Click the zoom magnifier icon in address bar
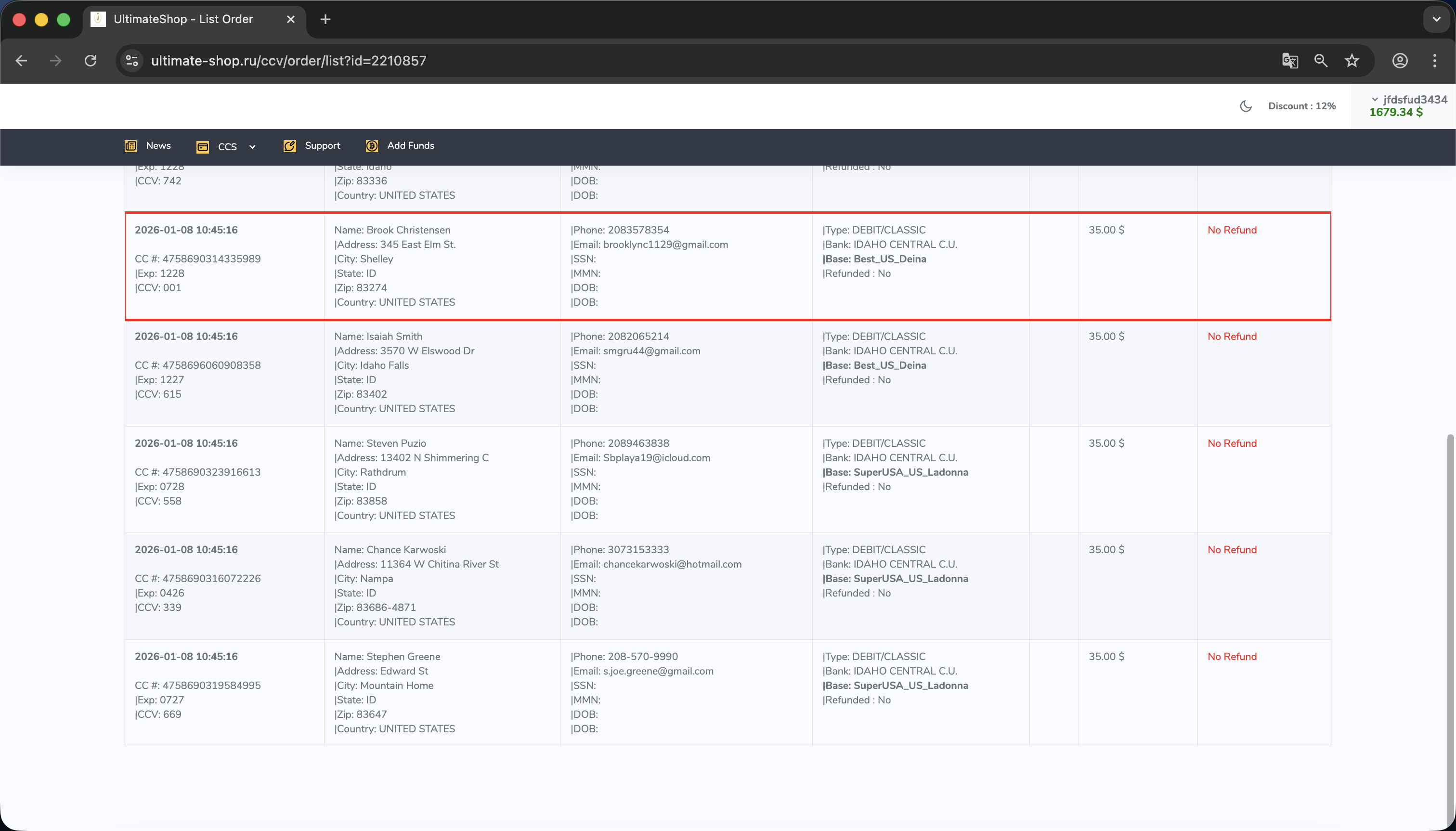Viewport: 1456px width, 831px height. (1321, 61)
